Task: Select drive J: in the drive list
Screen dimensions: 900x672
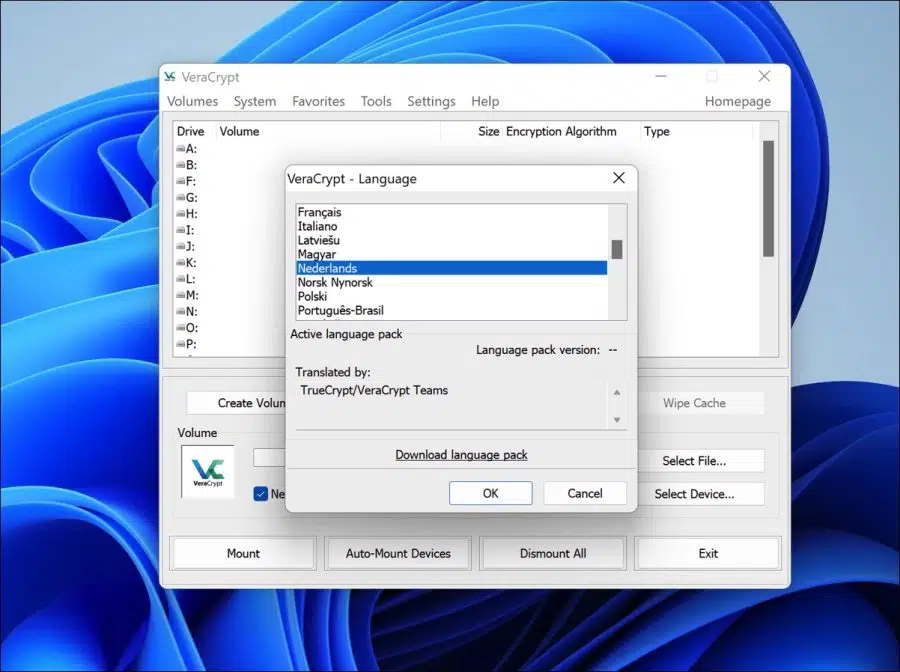Action: pyautogui.click(x=187, y=246)
